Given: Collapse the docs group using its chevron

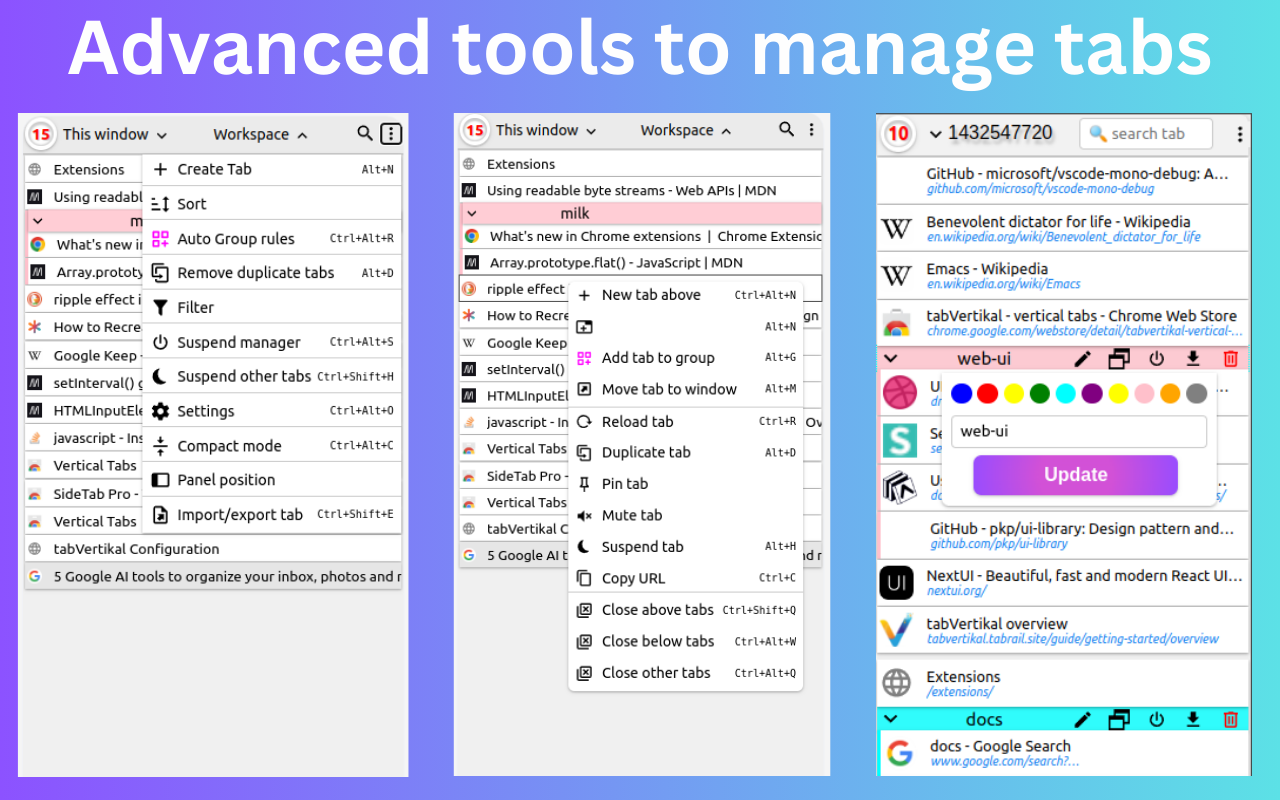Looking at the screenshot, I should point(891,719).
